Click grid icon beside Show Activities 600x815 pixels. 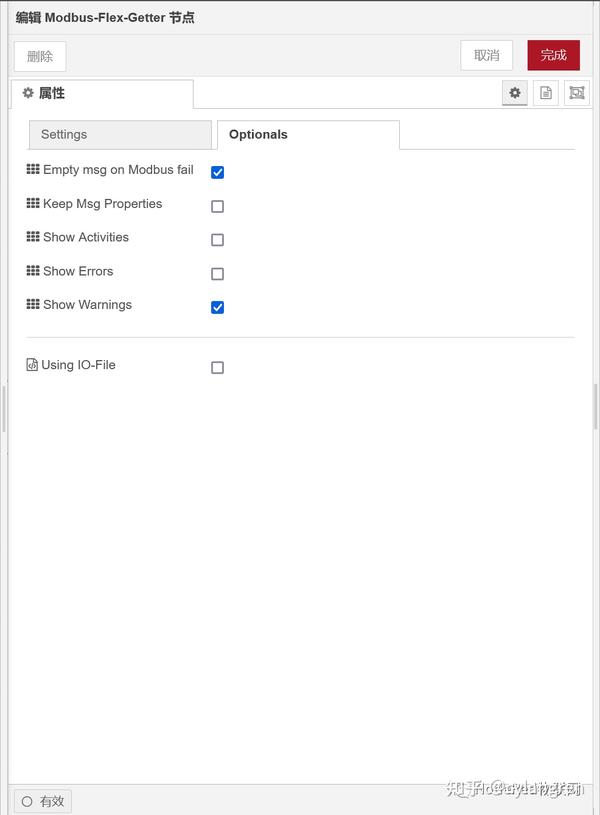pos(31,237)
